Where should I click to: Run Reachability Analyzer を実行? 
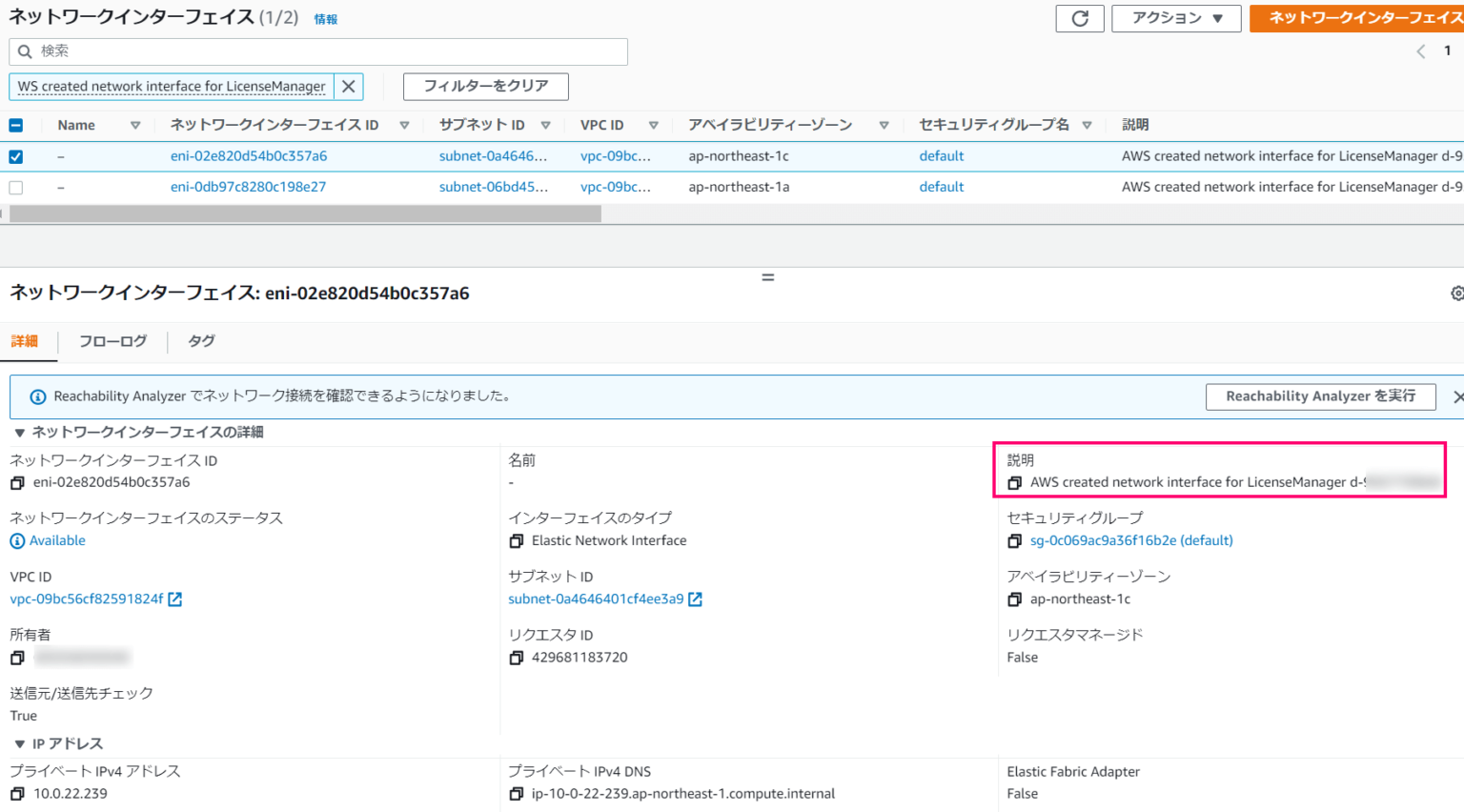tap(1320, 396)
